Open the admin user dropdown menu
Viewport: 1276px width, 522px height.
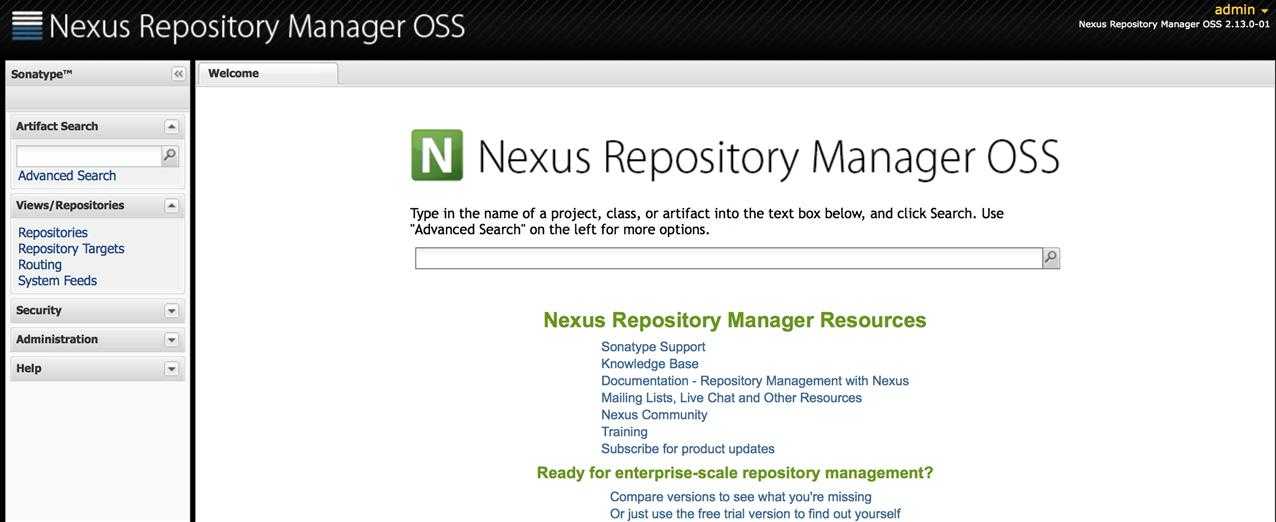tap(1241, 9)
